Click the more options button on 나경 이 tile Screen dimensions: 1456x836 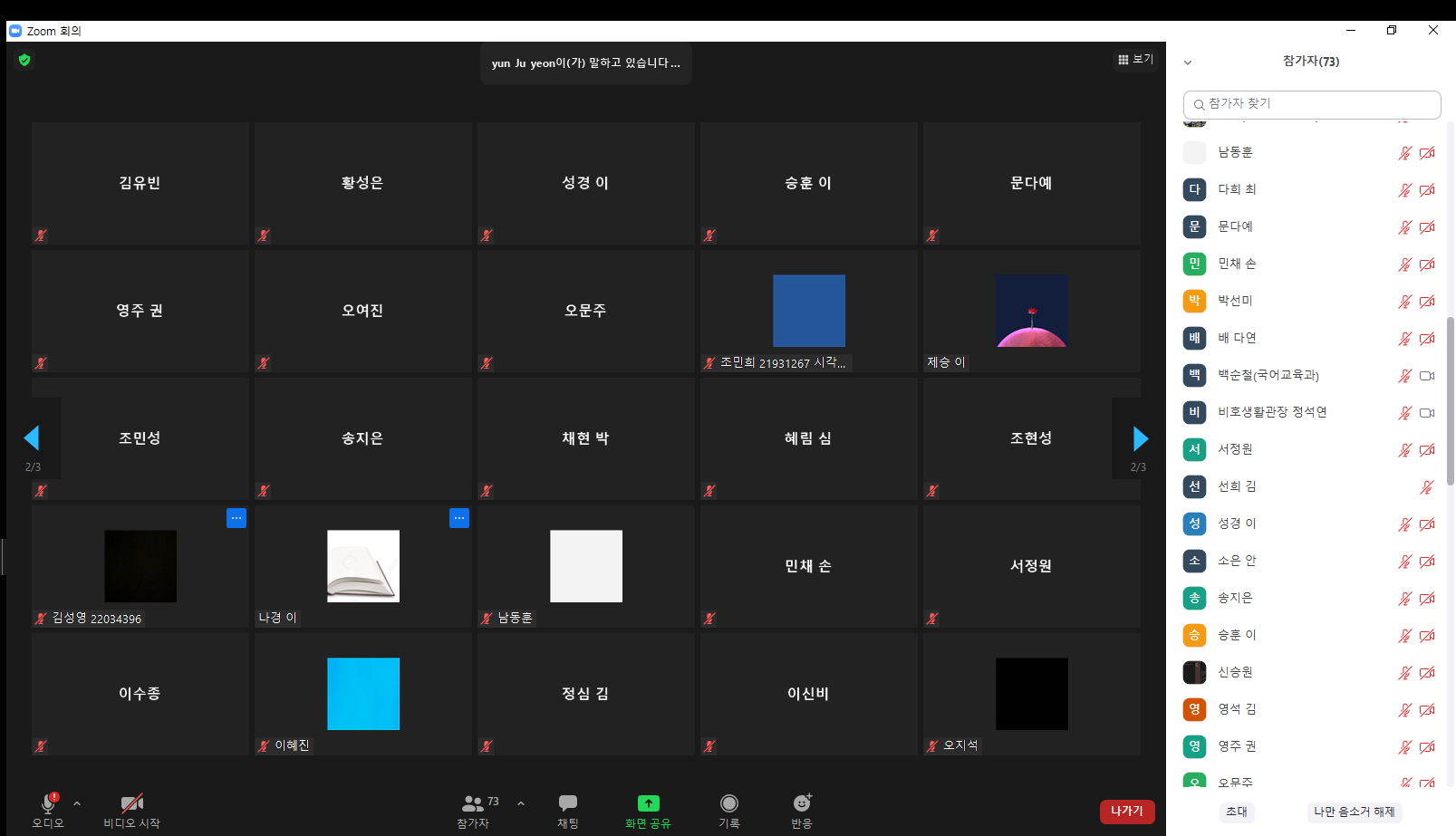point(459,518)
